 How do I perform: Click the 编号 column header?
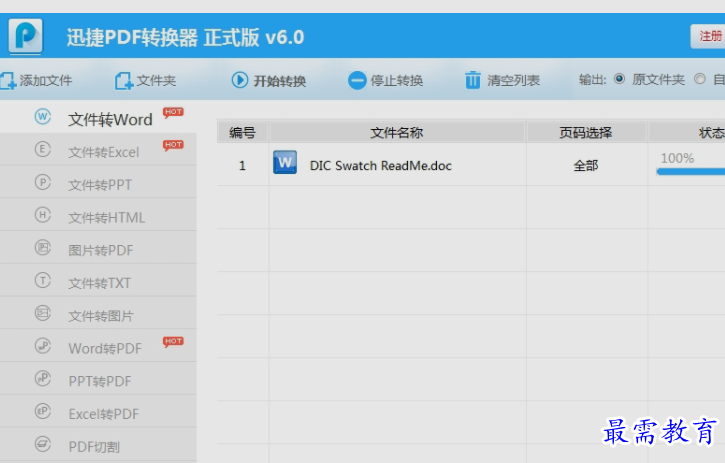tap(243, 133)
